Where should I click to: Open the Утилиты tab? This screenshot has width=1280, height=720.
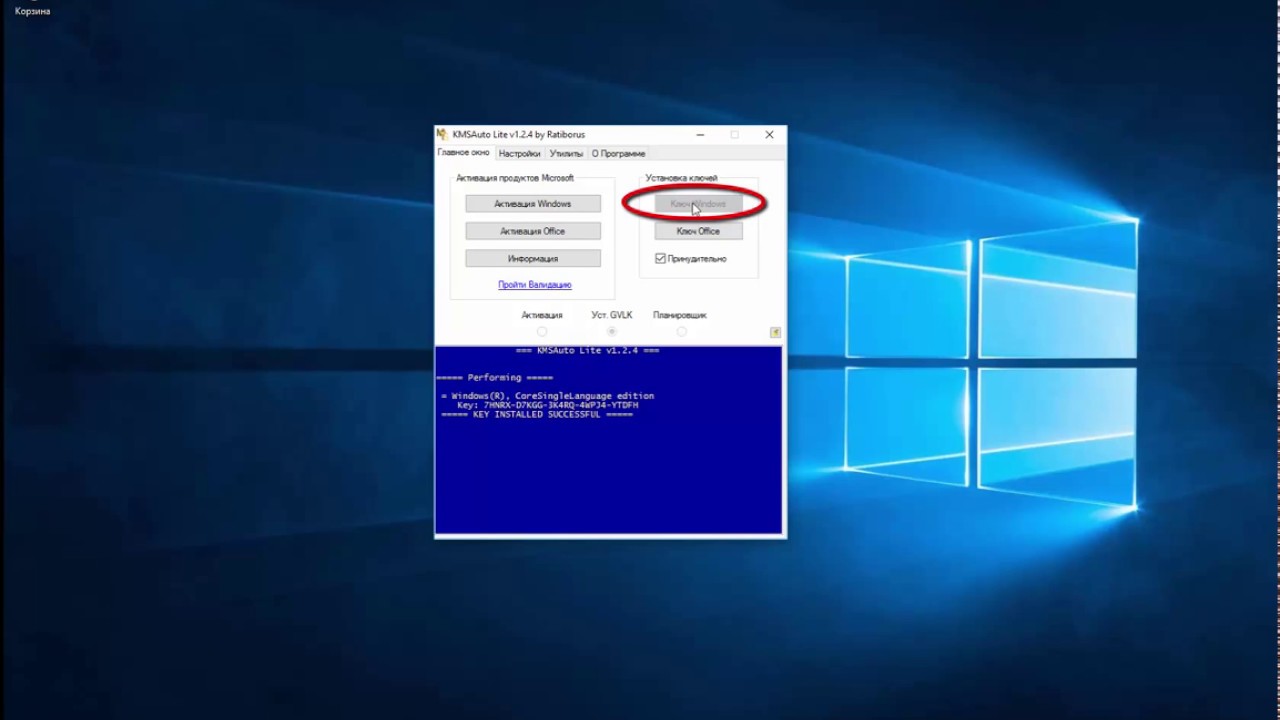pos(566,154)
